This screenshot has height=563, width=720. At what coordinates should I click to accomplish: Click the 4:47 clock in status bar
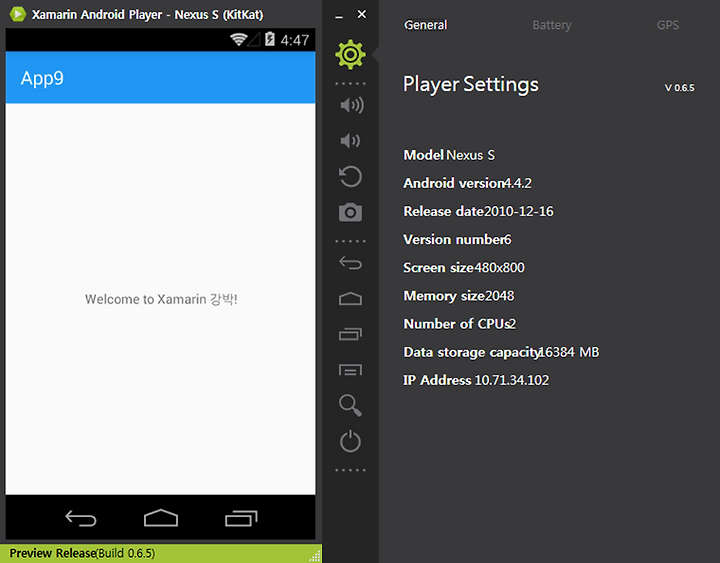click(x=295, y=40)
